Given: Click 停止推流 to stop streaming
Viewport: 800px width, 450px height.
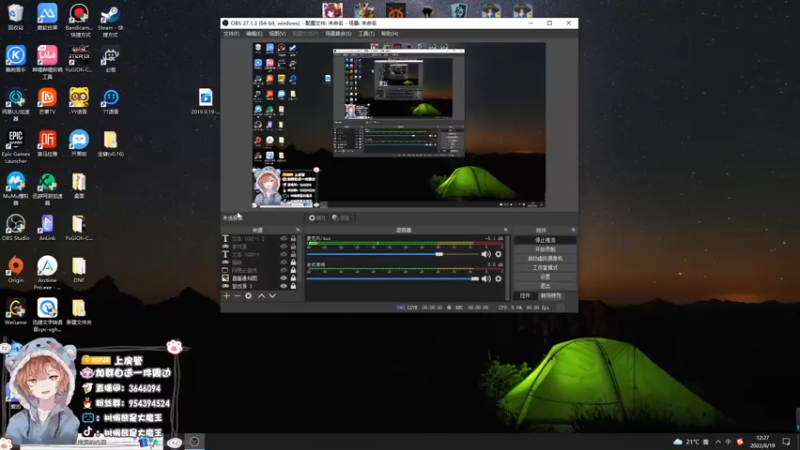Looking at the screenshot, I should point(545,240).
